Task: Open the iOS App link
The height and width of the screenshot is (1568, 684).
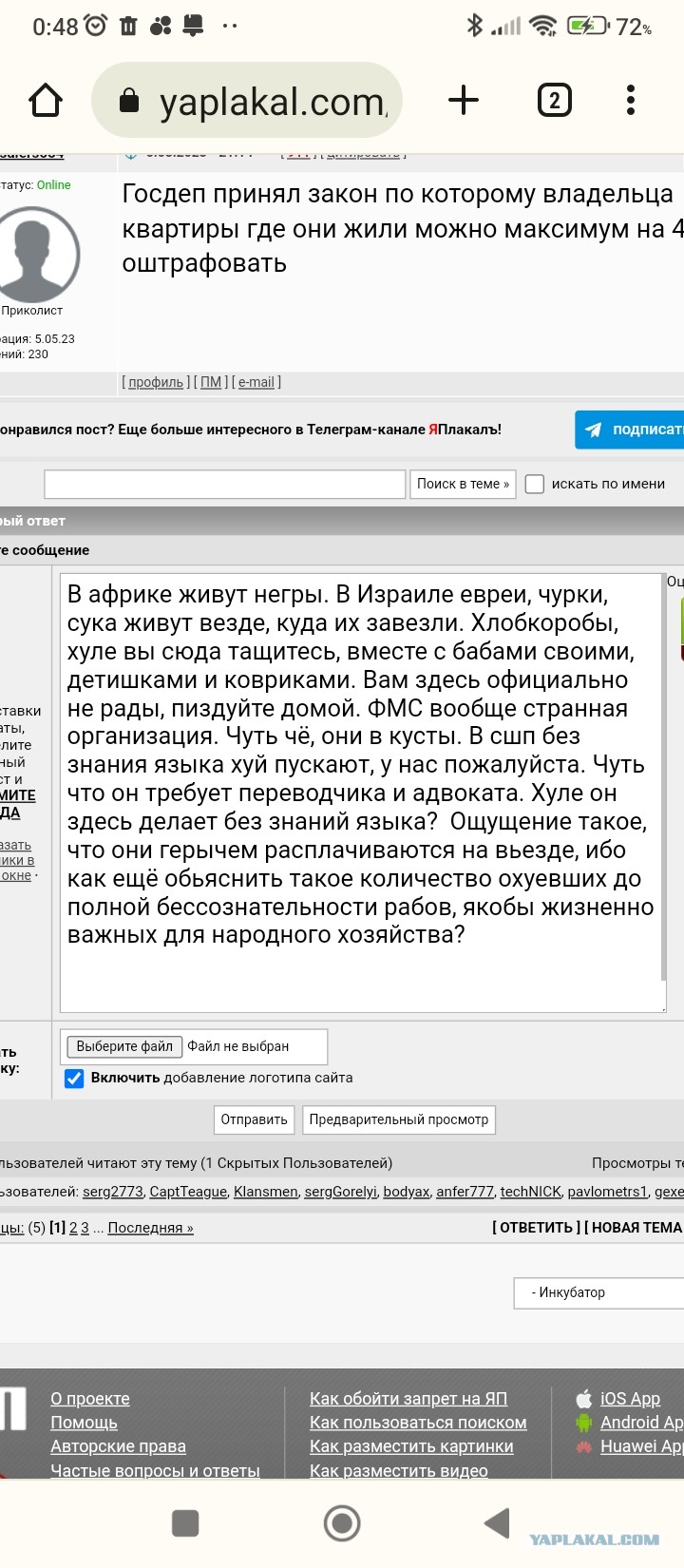Action: coord(630,1399)
